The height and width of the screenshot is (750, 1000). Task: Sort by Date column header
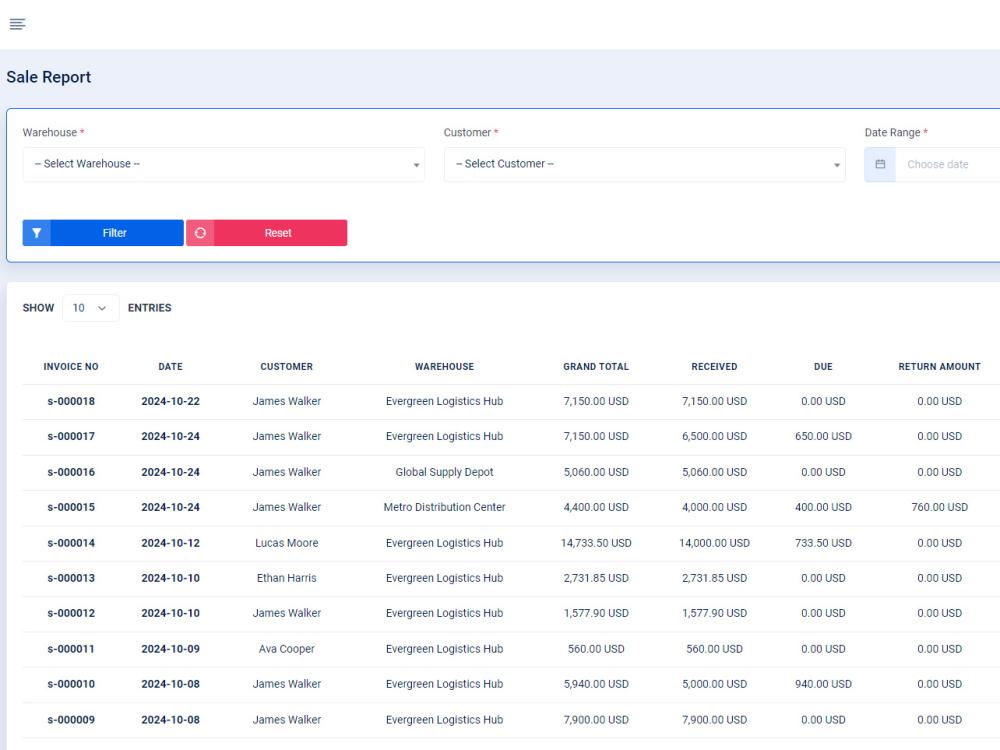point(170,367)
